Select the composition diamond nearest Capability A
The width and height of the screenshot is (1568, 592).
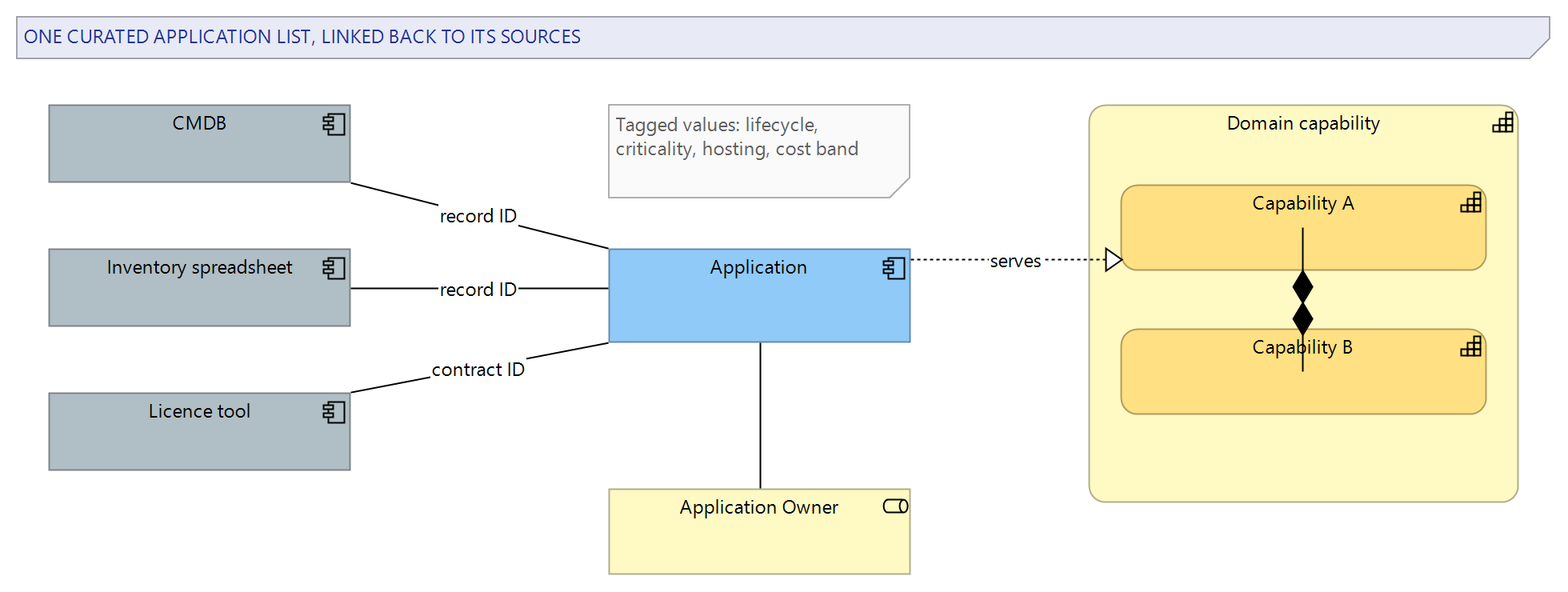pos(1303,286)
